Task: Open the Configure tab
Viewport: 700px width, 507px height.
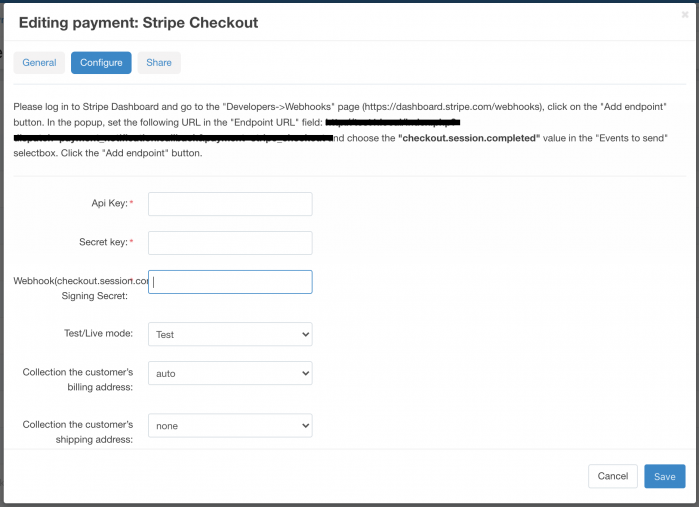Action: tap(101, 62)
